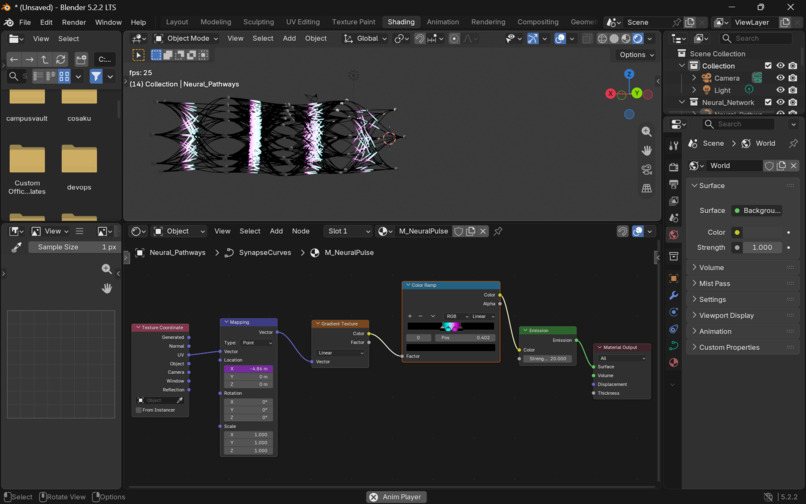Toggle From Instancer checkbox in Texture Coordinate node

[x=139, y=410]
